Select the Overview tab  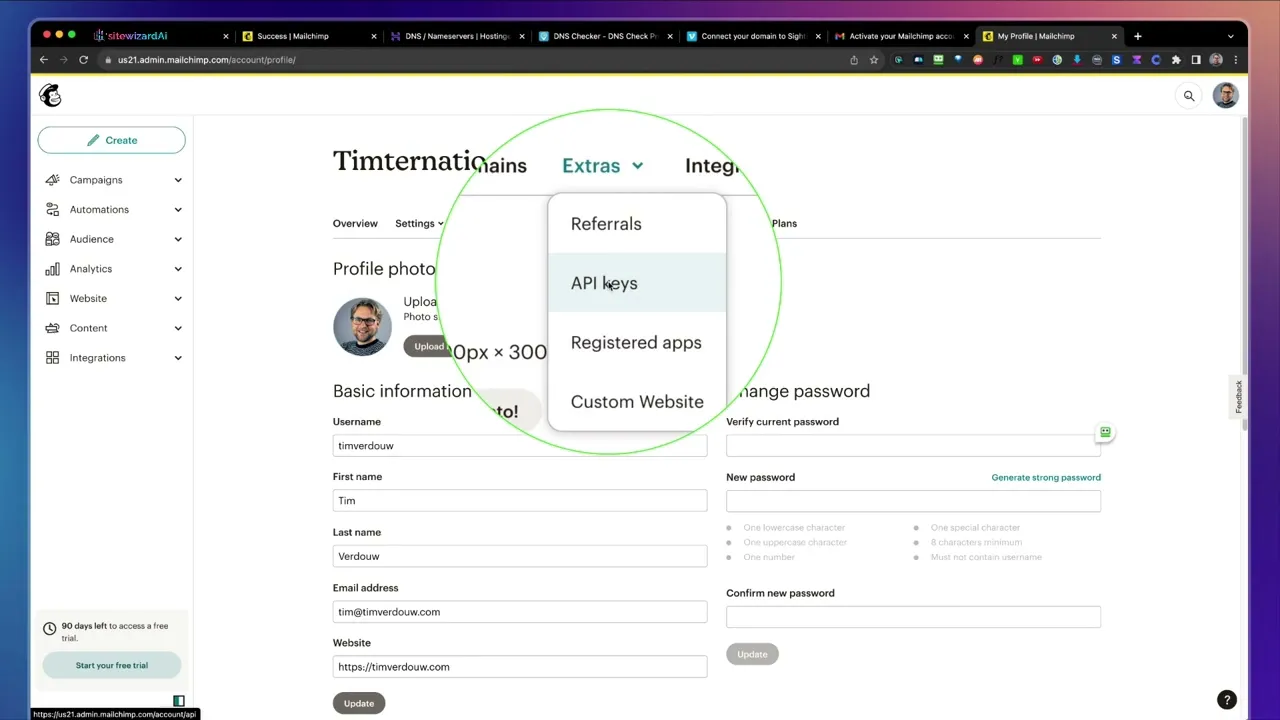coord(355,223)
